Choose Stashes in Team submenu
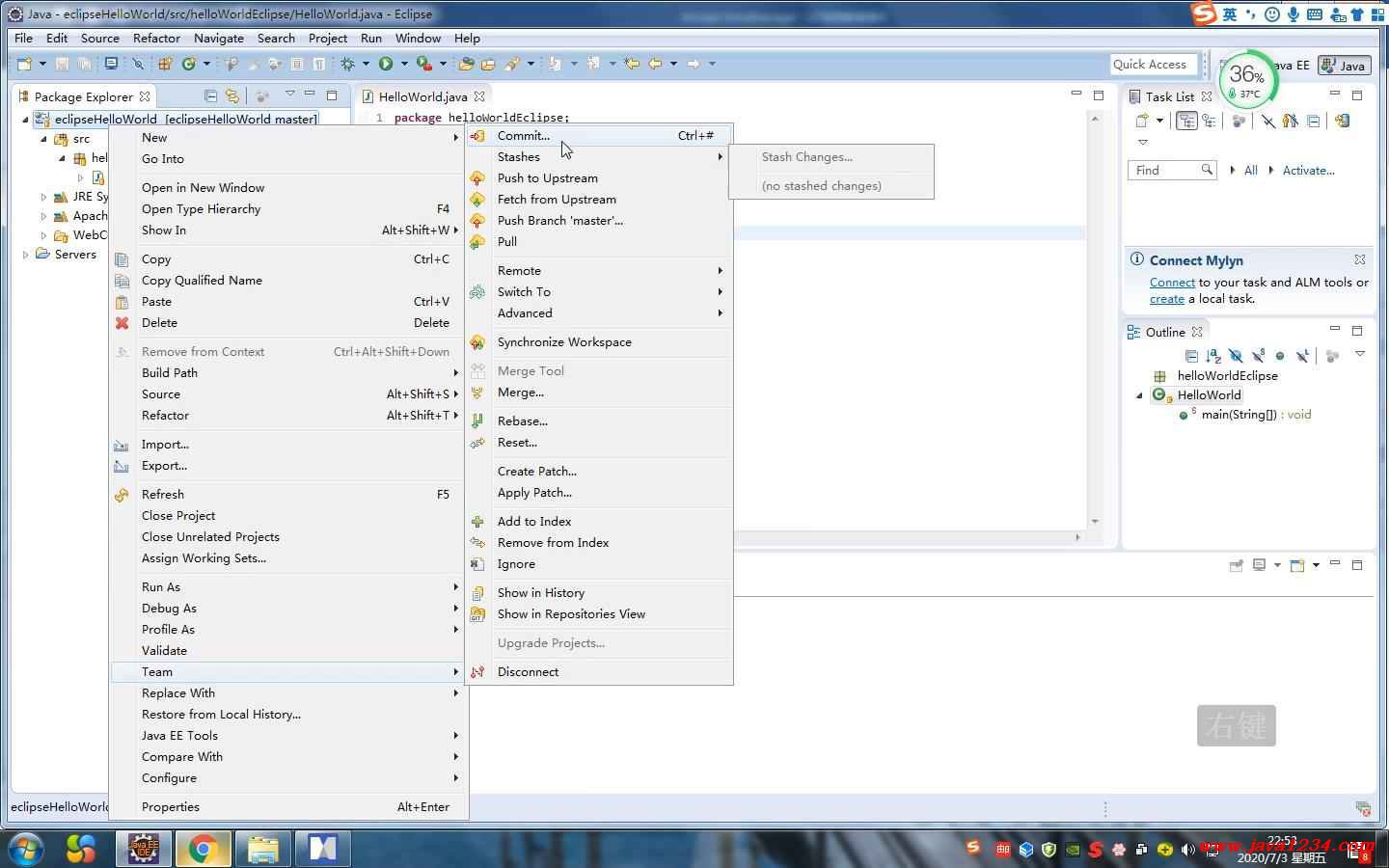The image size is (1389, 868). click(599, 157)
